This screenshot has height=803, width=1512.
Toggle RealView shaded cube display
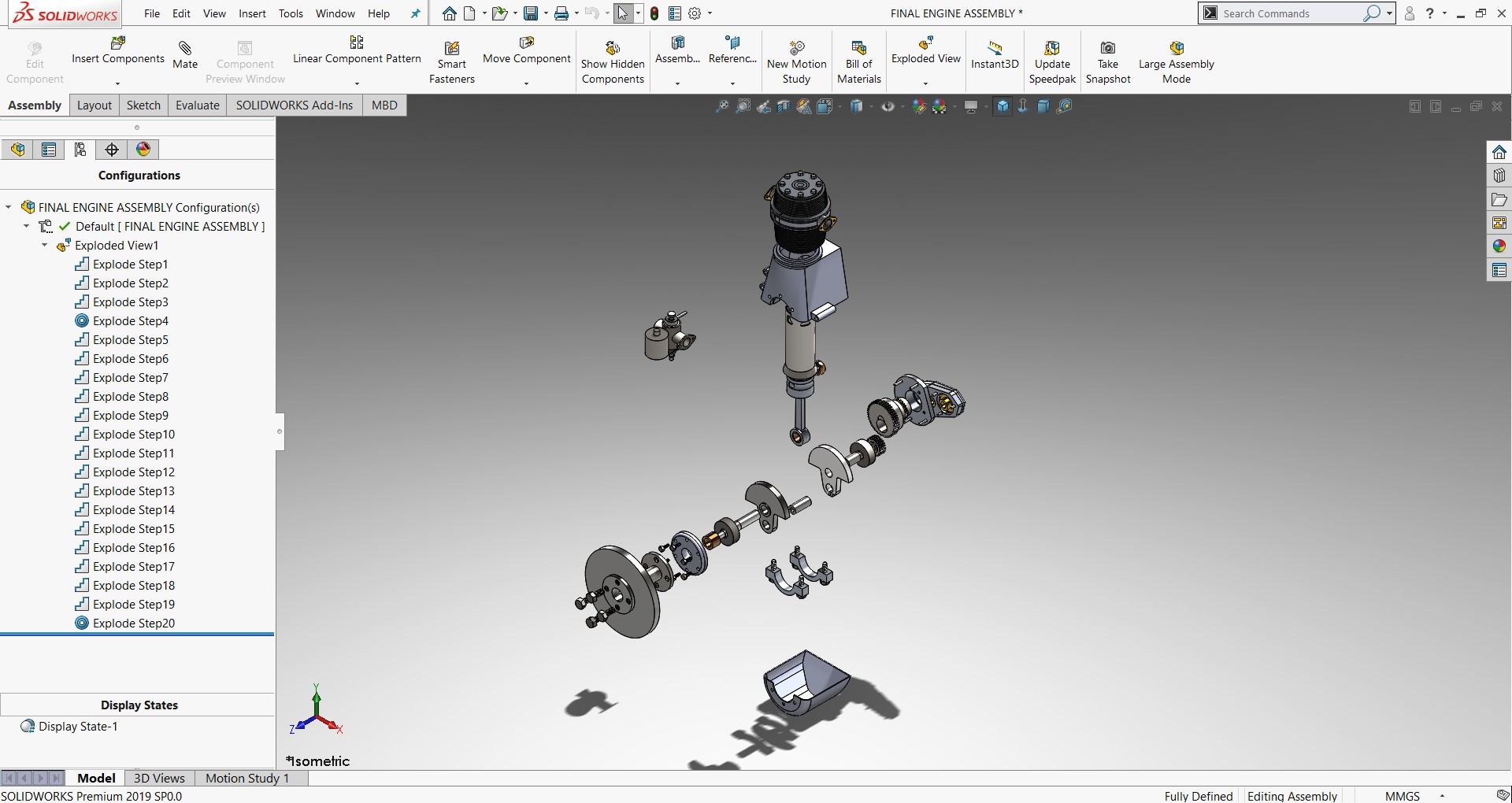[x=1002, y=106]
